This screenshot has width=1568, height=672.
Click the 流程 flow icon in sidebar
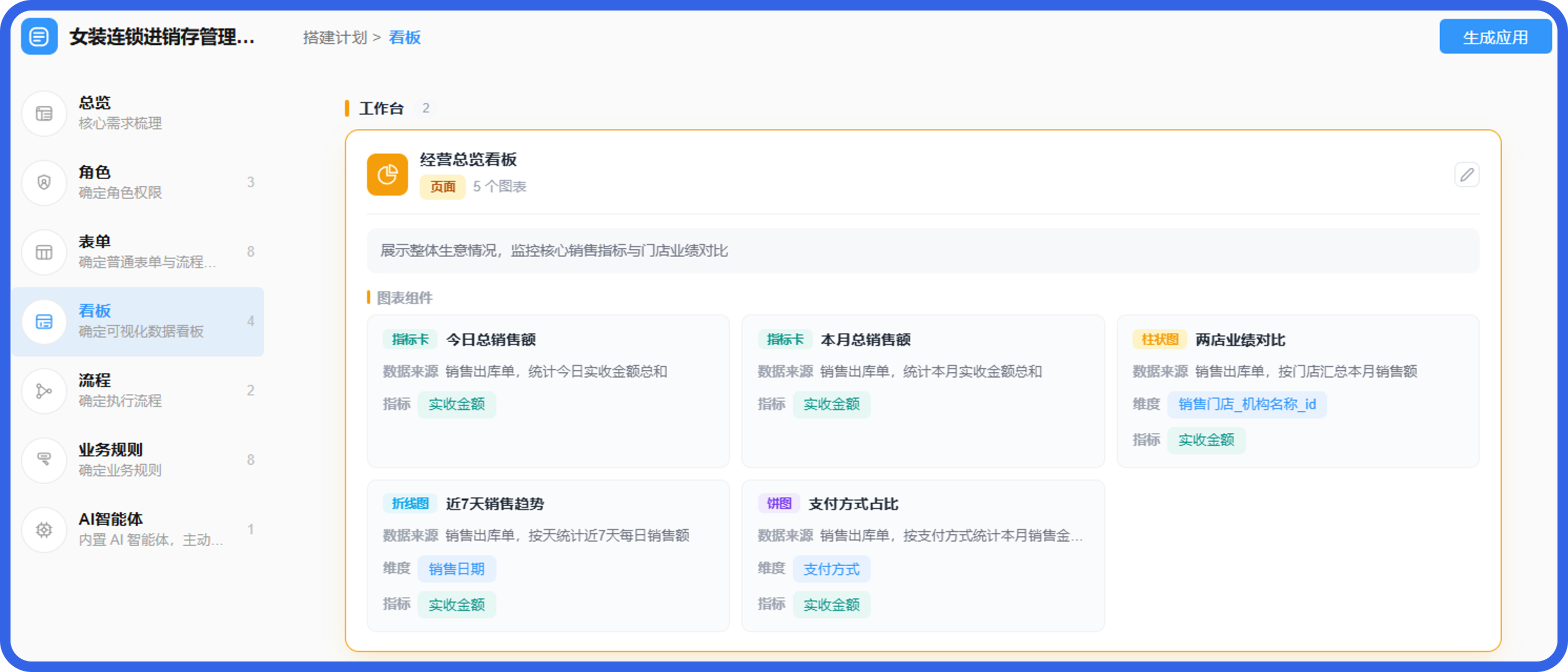[44, 391]
